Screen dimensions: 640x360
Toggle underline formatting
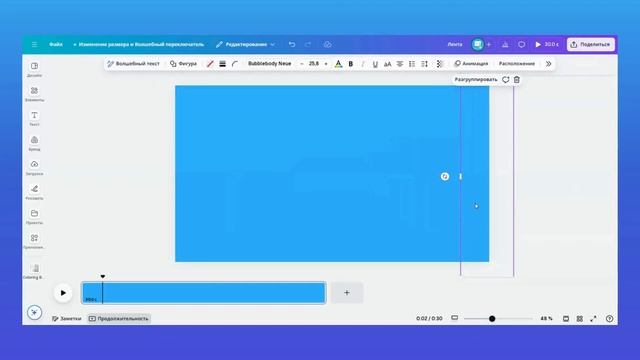375,64
